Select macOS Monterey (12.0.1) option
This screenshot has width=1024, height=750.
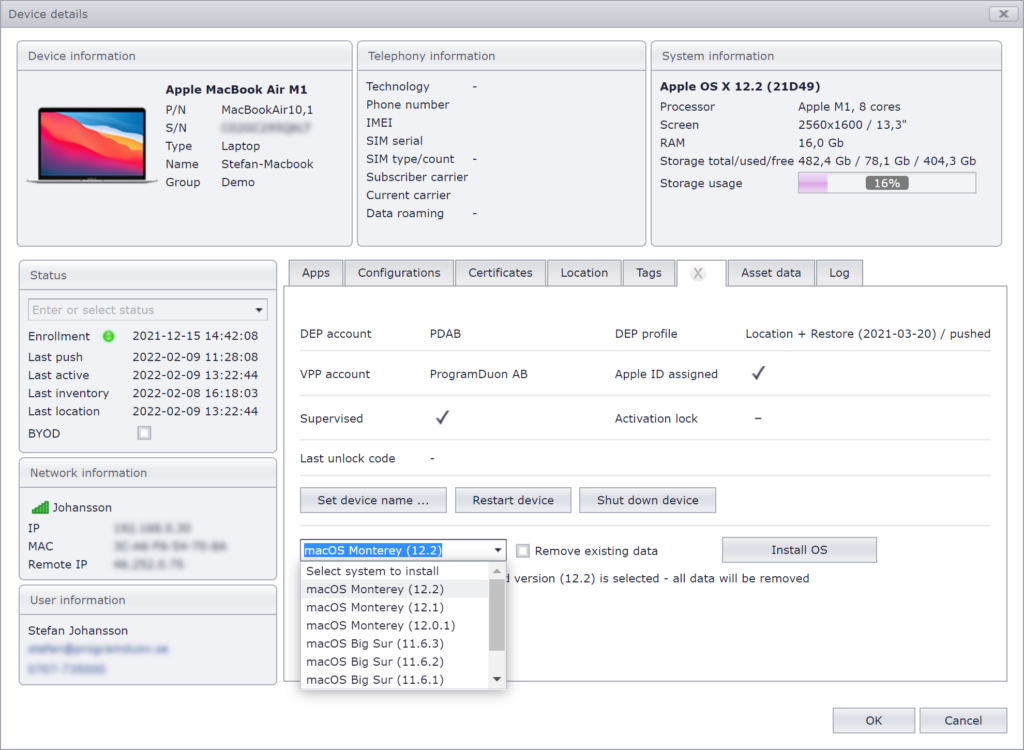pyautogui.click(x=394, y=626)
